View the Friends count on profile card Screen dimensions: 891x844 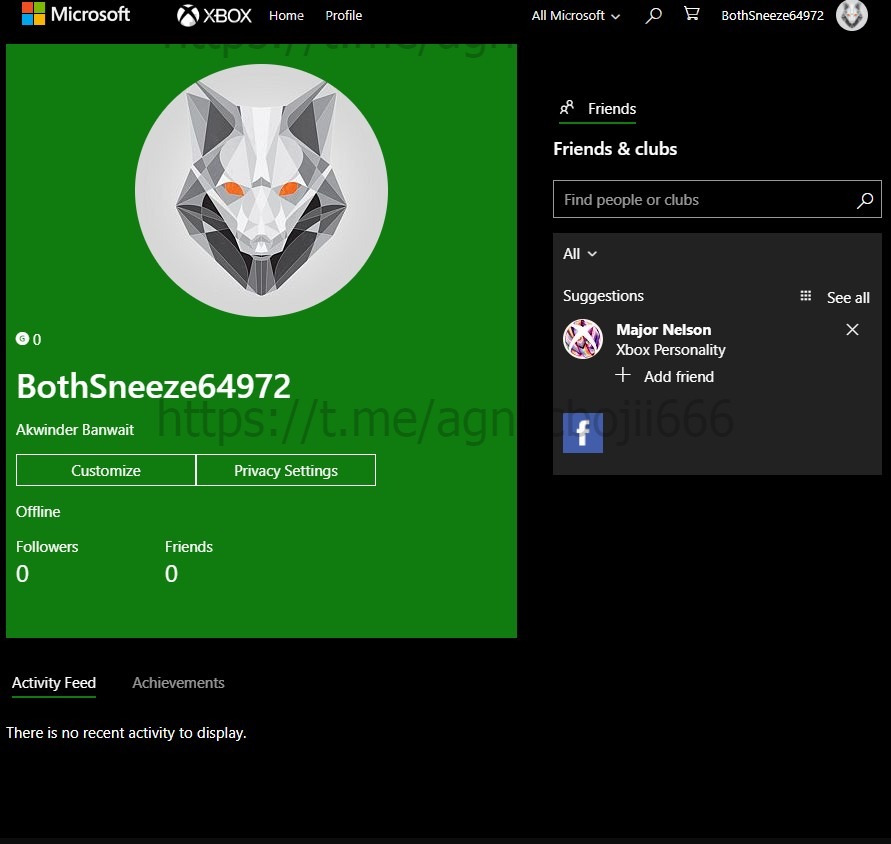tap(171, 573)
